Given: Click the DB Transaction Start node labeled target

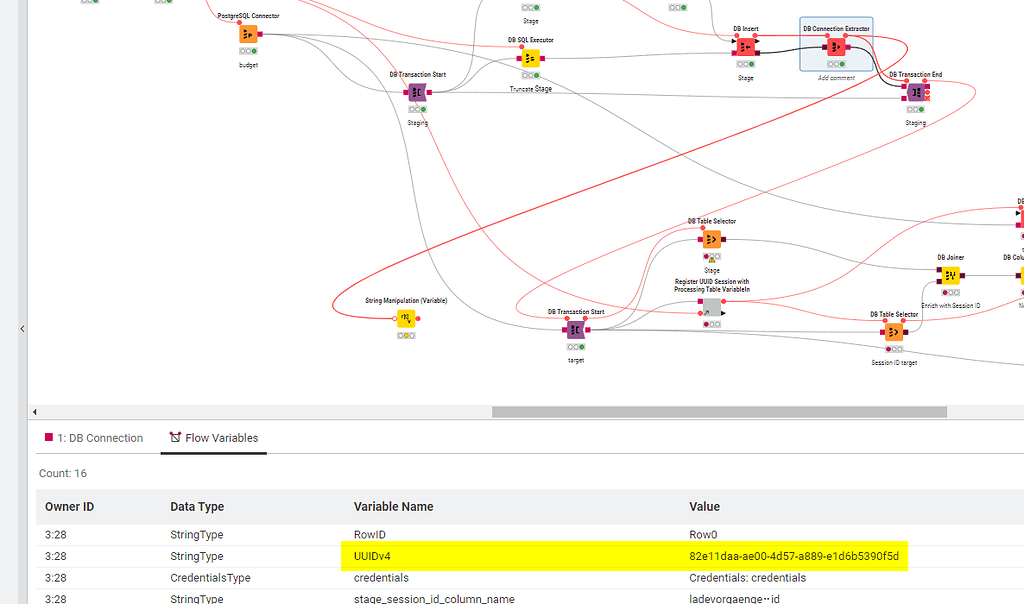Looking at the screenshot, I should (x=575, y=329).
